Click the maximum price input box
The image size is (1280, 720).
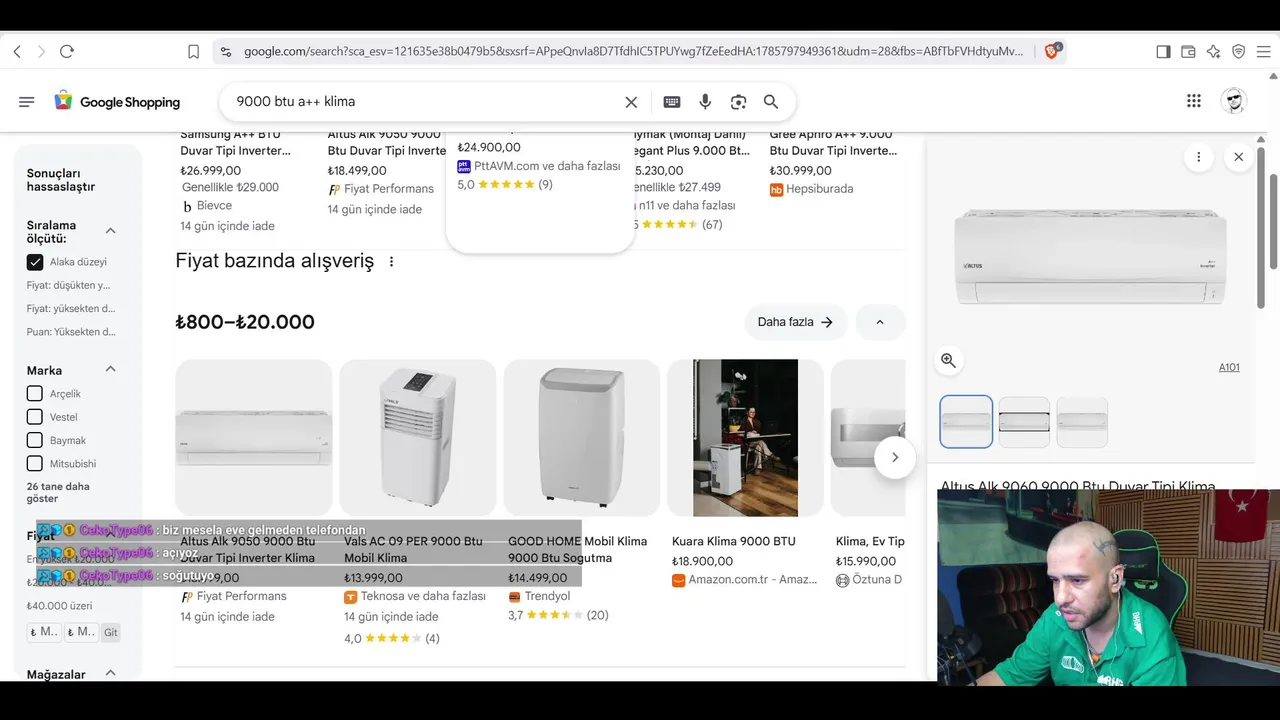tap(81, 632)
